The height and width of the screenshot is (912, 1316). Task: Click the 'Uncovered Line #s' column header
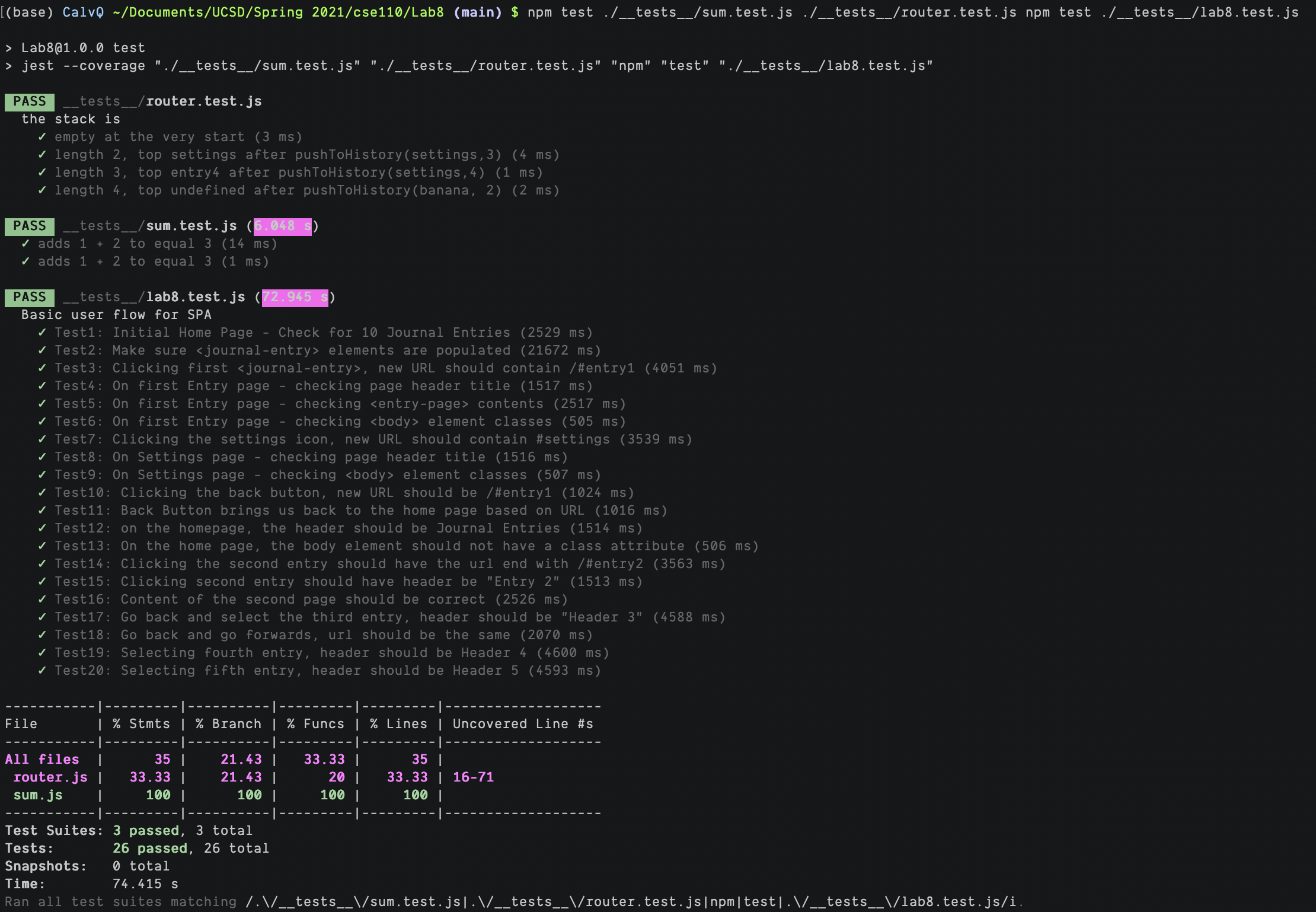[x=523, y=724]
